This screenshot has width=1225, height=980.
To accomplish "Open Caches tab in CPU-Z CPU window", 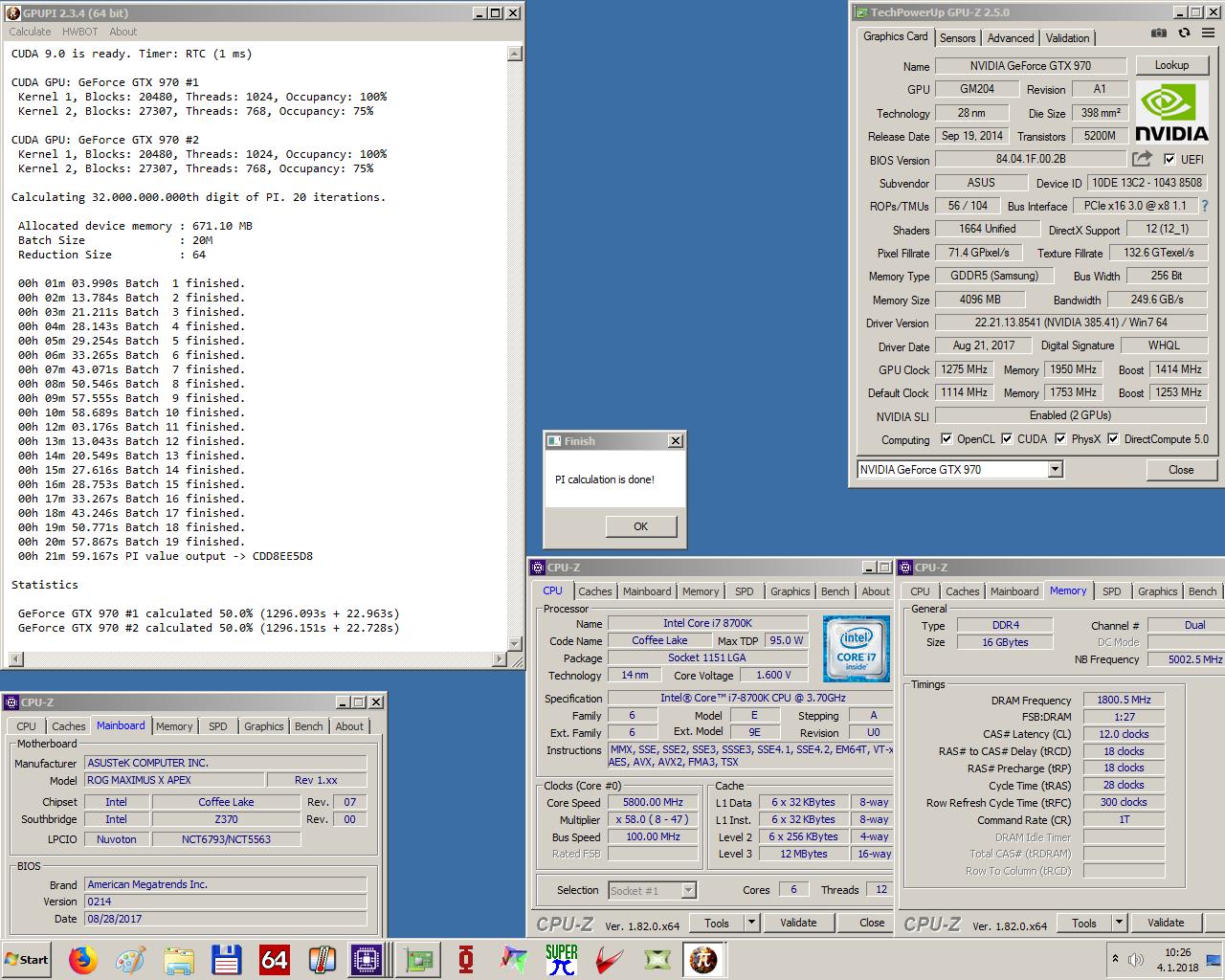I will tap(594, 591).
